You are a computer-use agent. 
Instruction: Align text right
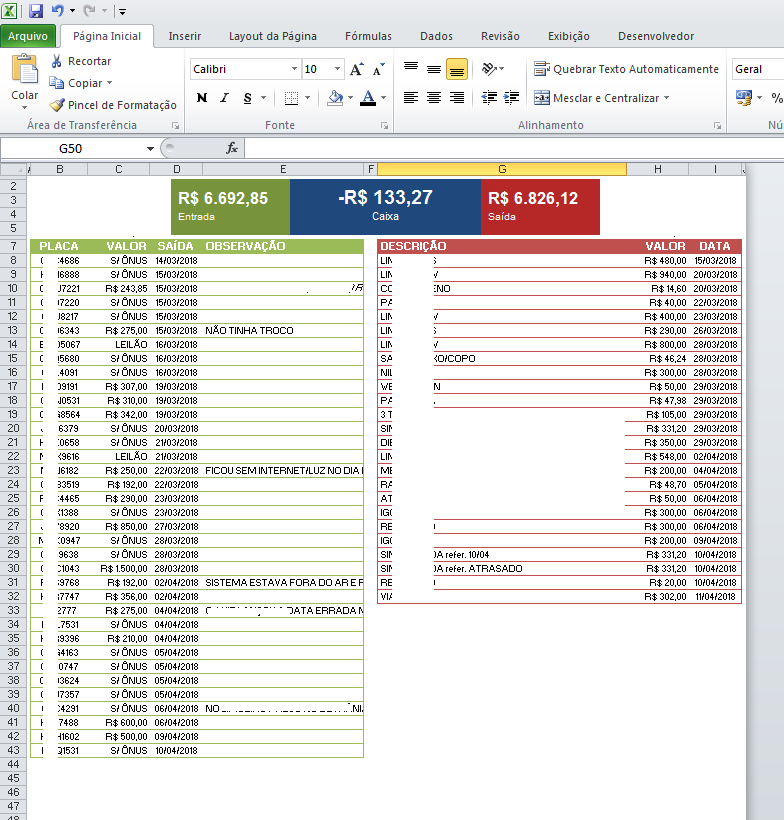(457, 98)
